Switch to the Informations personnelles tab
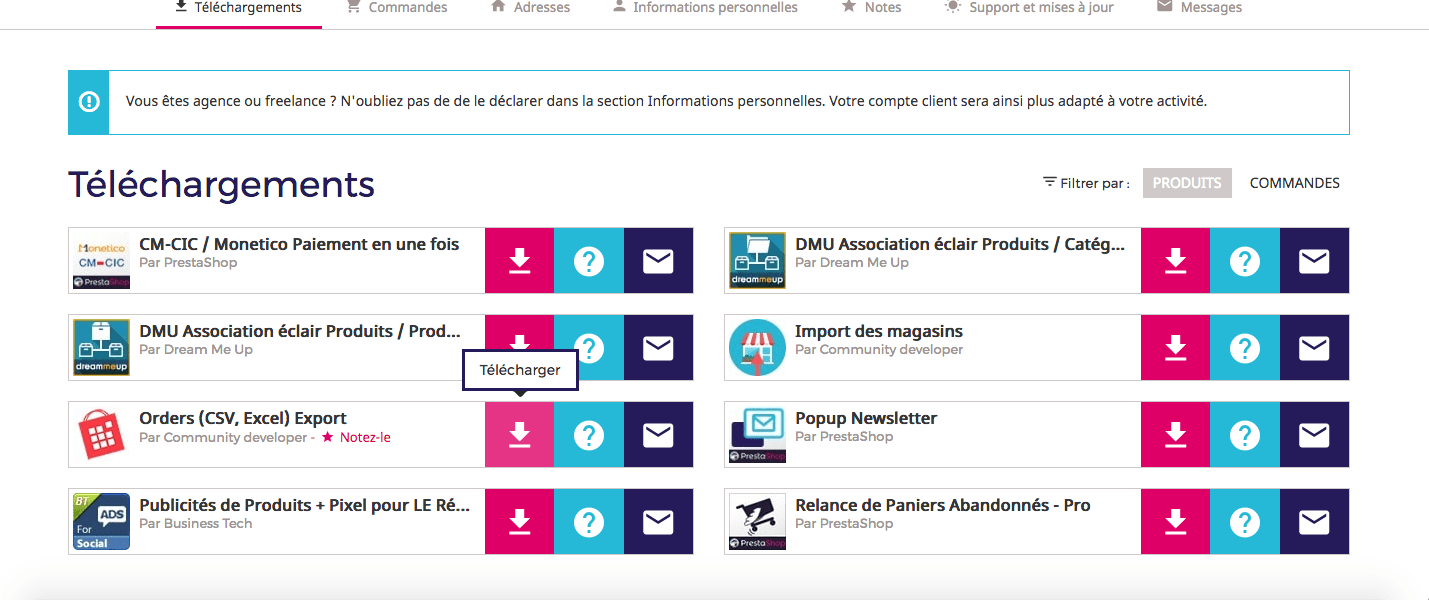 tap(705, 8)
